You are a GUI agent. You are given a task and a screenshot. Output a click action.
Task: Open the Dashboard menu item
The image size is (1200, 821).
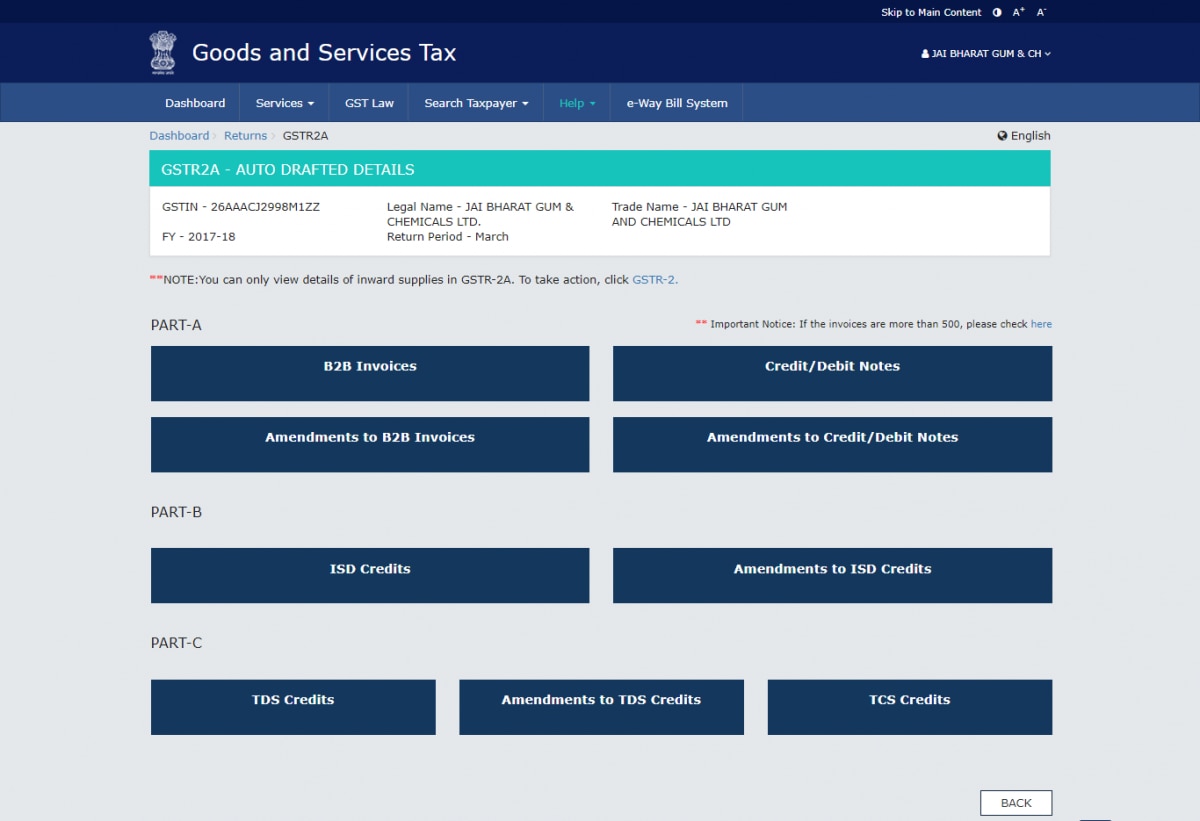(195, 103)
